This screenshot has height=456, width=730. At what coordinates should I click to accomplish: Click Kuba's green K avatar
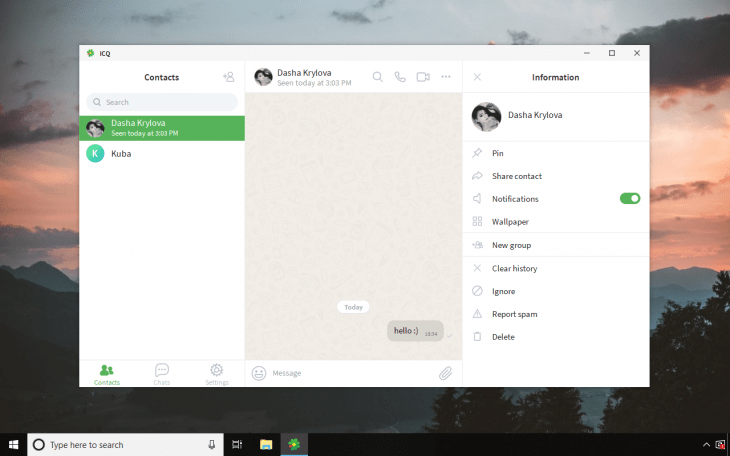click(95, 154)
